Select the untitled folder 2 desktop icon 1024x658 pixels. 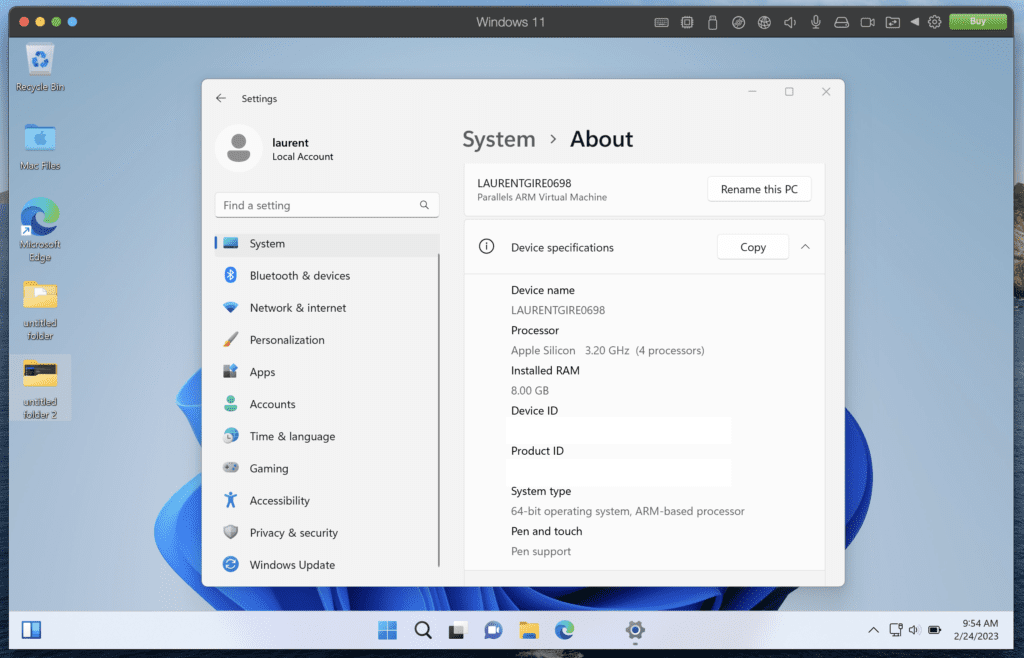click(40, 388)
